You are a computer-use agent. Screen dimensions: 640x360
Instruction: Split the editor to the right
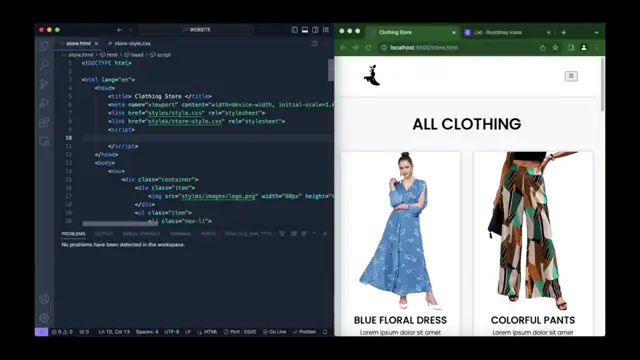(314, 43)
